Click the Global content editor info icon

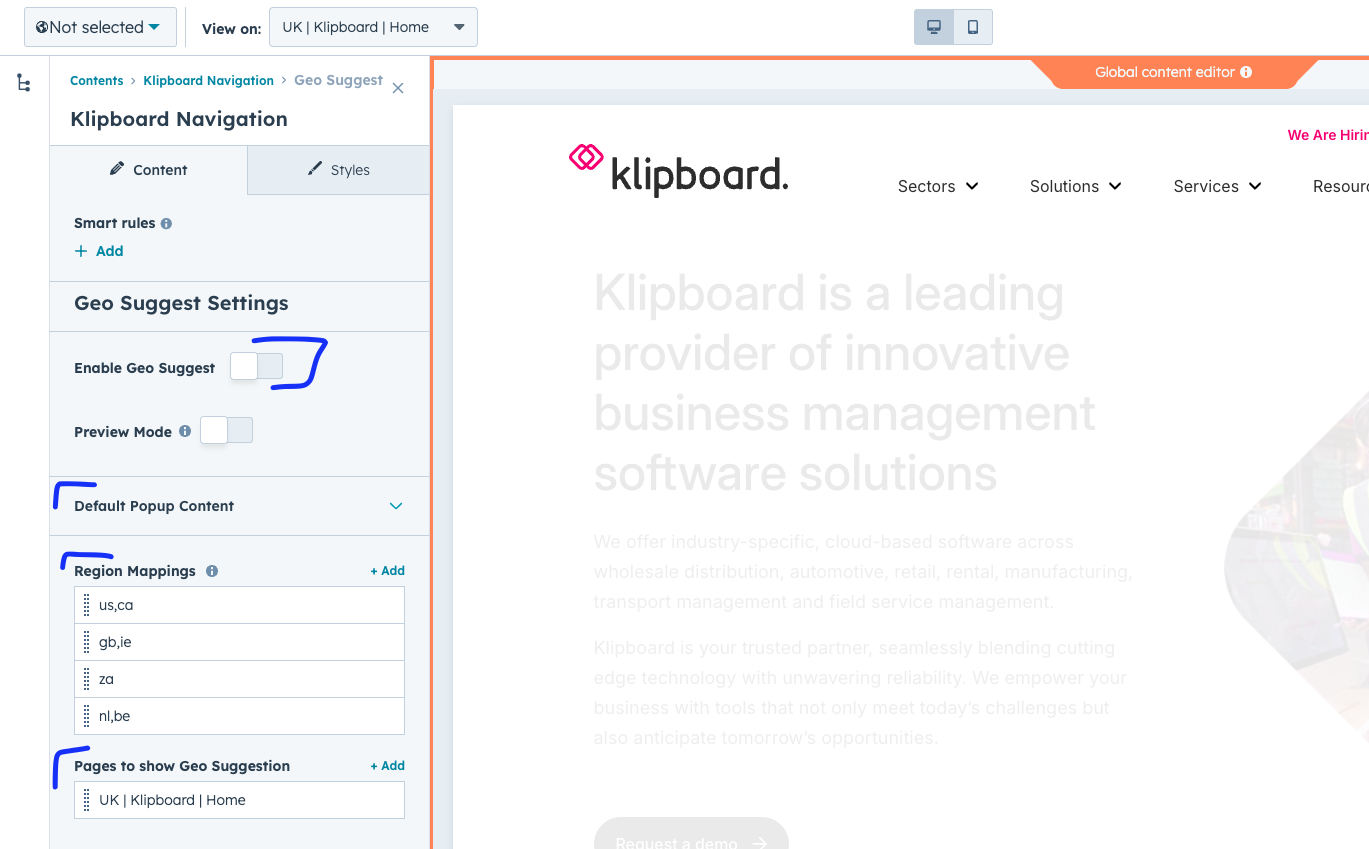coord(1246,72)
